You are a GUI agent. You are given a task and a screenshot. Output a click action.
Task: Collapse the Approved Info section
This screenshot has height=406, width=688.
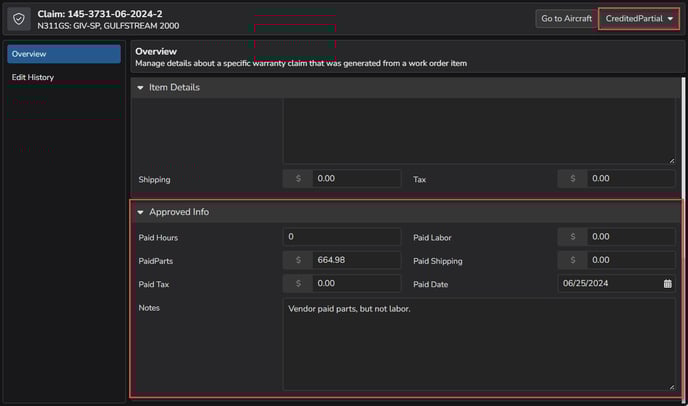[140, 212]
